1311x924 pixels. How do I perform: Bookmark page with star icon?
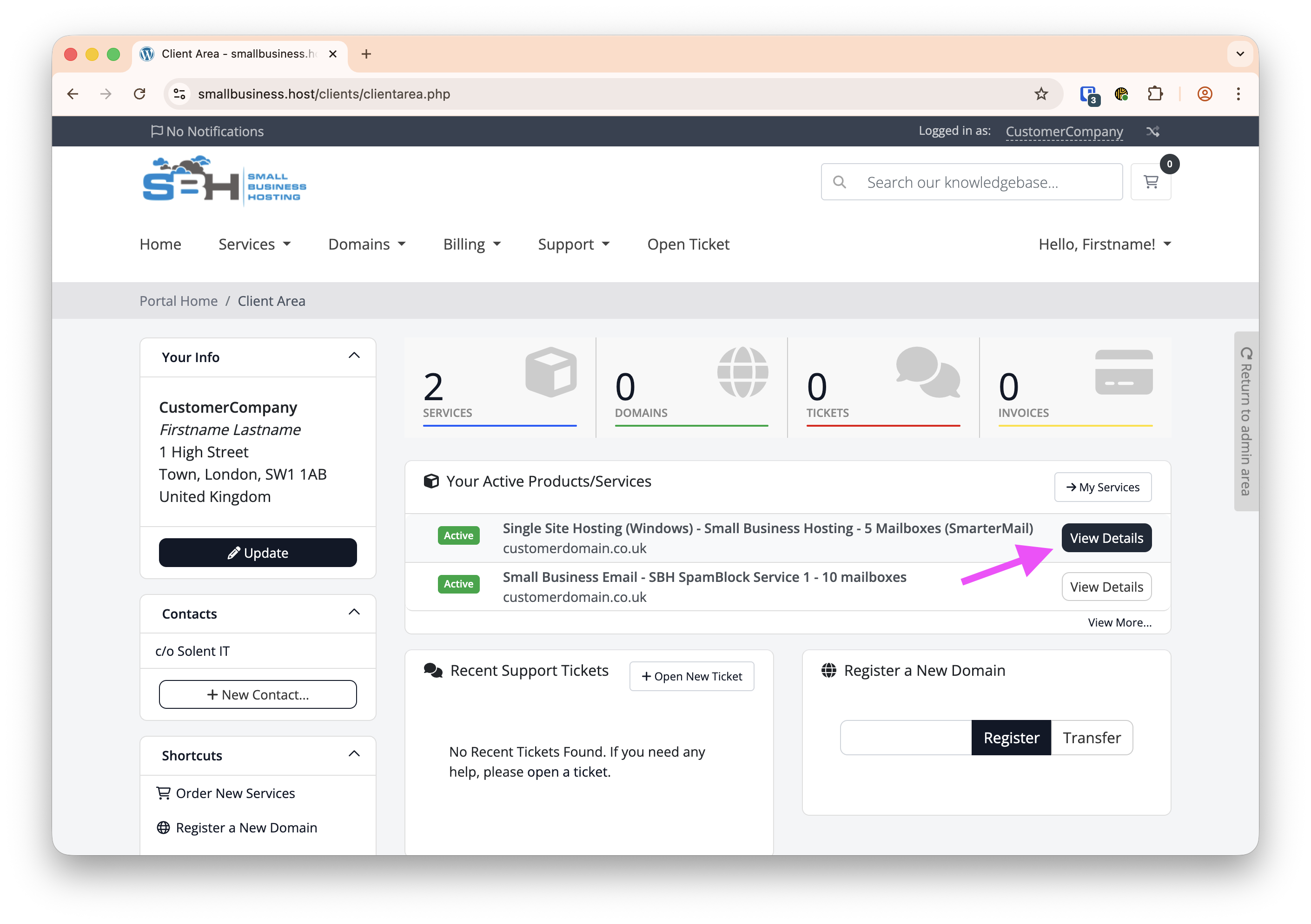point(1041,94)
